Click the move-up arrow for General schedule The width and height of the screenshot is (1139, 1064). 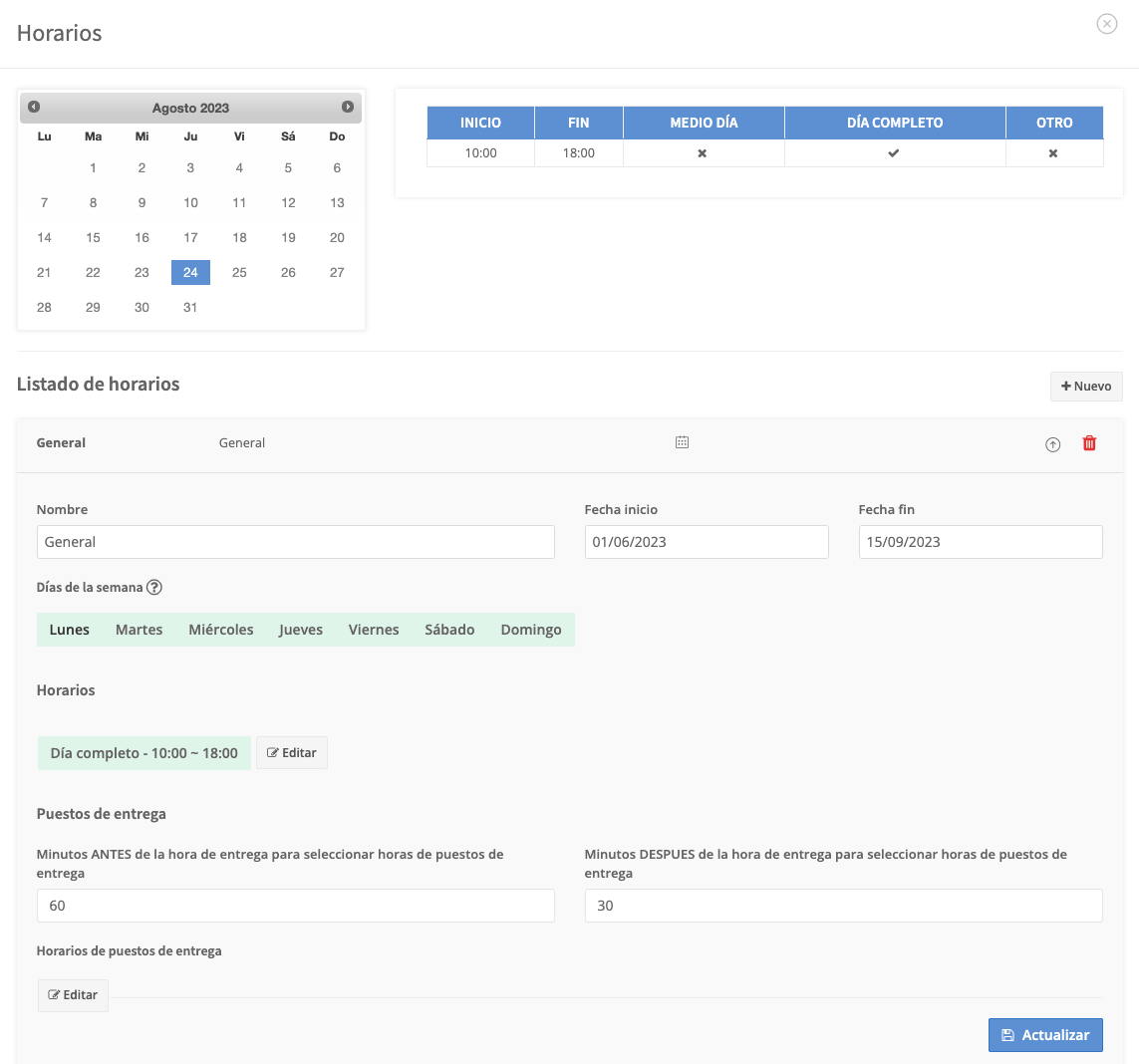(1052, 444)
